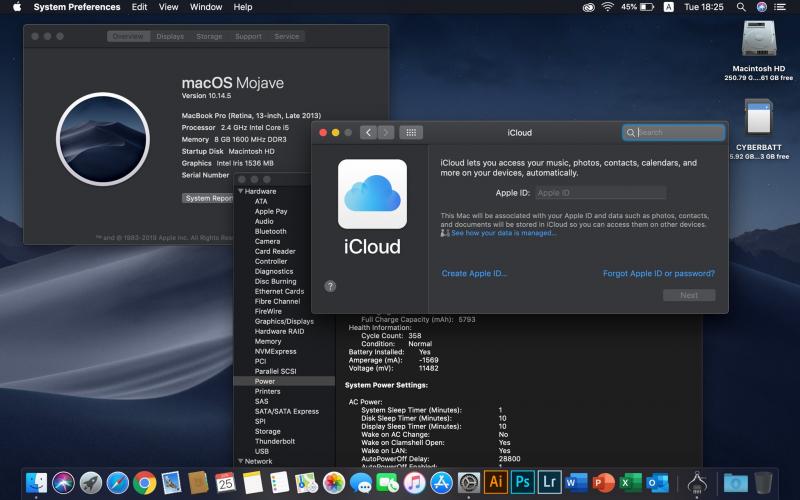The height and width of the screenshot is (500, 800).
Task: Open the Notes app in Dock
Action: click(253, 482)
